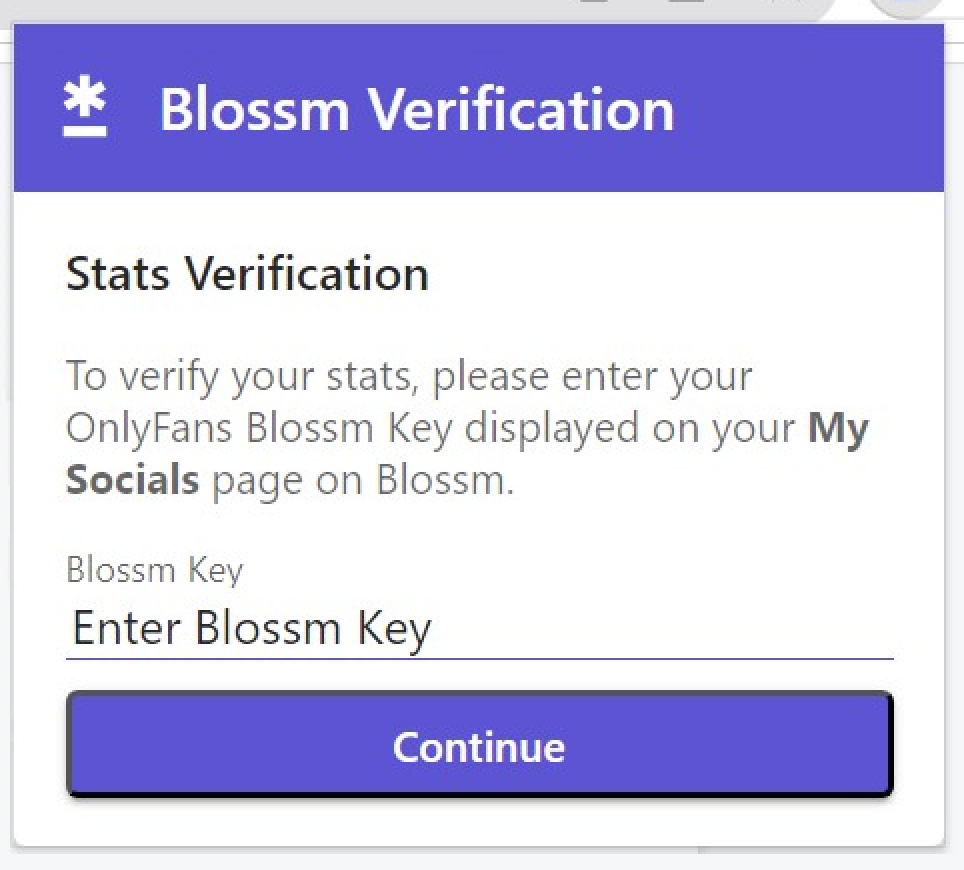Click the underscore bar beneath the asterisk logo
964x870 pixels.
point(85,131)
